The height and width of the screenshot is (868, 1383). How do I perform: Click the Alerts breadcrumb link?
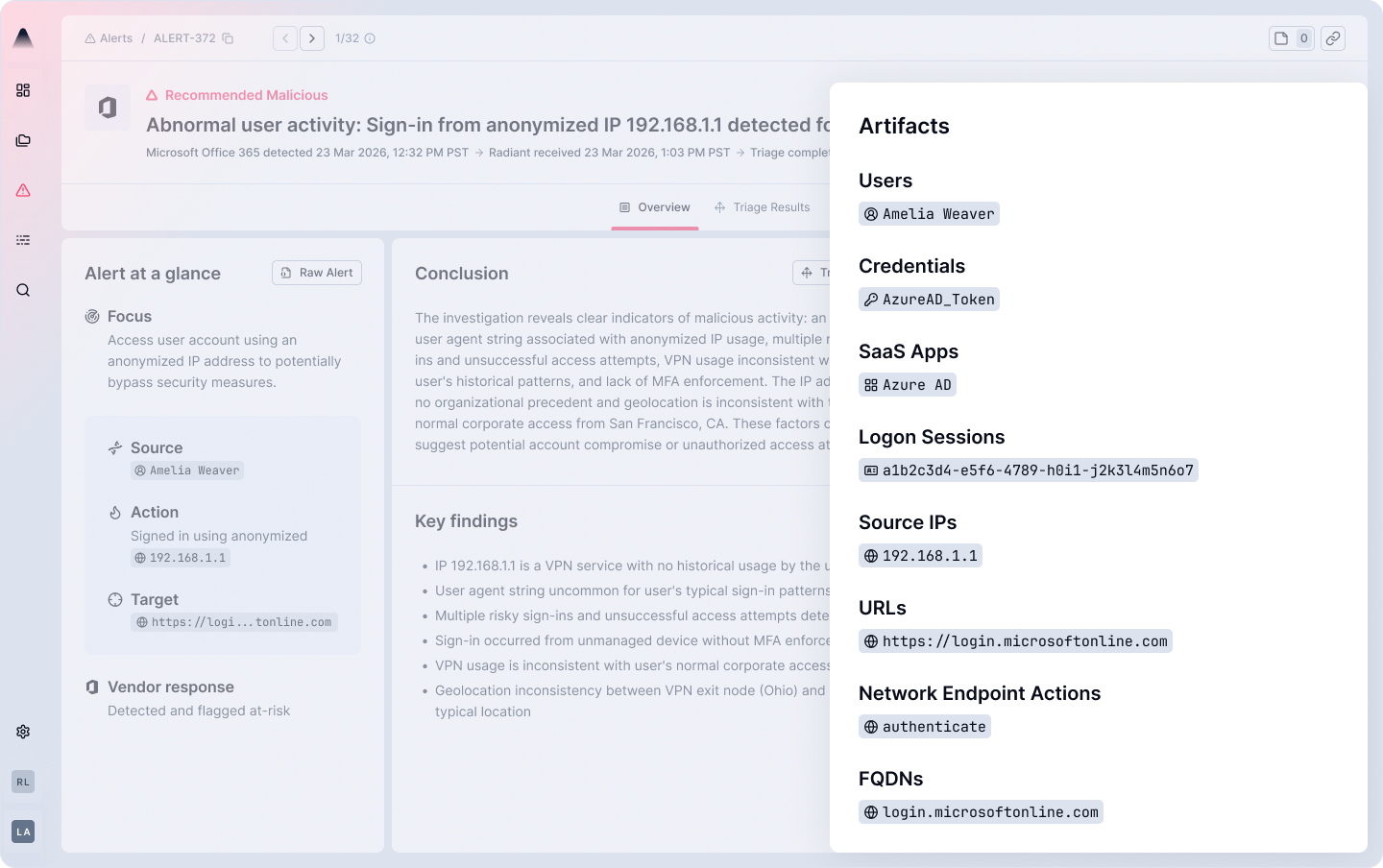pos(109,38)
